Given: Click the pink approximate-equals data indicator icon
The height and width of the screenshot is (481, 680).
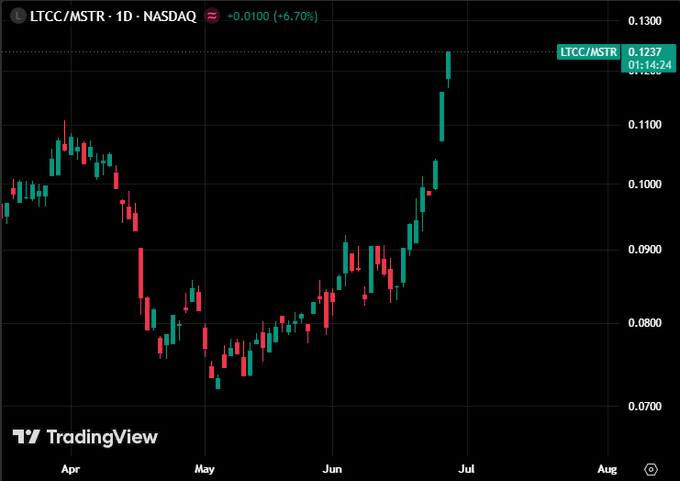Looking at the screenshot, I should point(212,16).
